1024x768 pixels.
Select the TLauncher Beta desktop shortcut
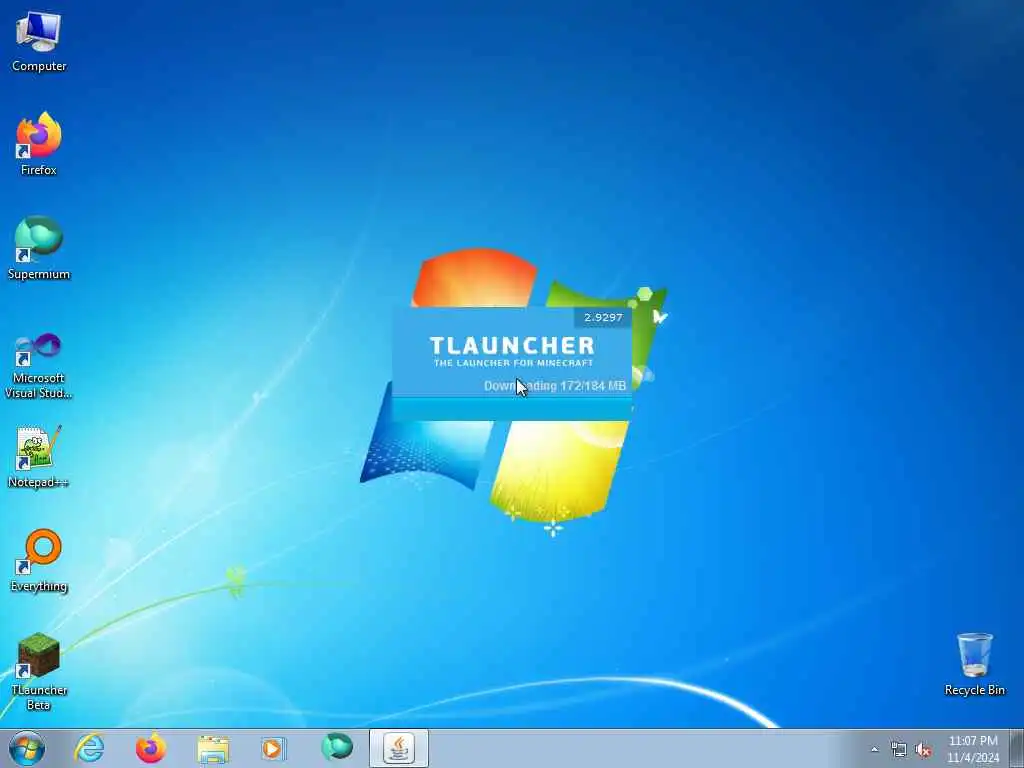(x=39, y=671)
